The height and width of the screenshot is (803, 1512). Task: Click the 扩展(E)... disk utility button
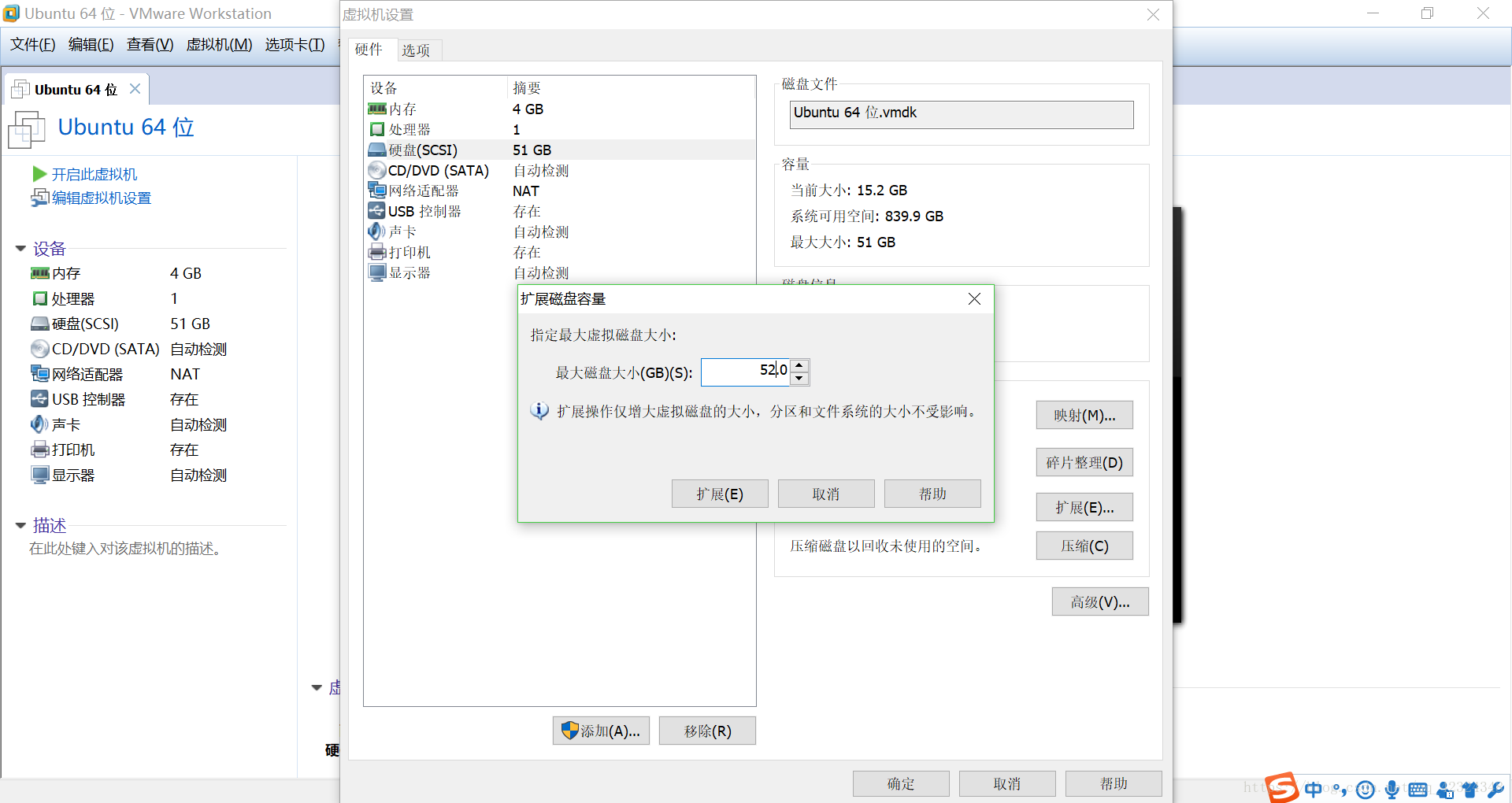coord(1084,507)
